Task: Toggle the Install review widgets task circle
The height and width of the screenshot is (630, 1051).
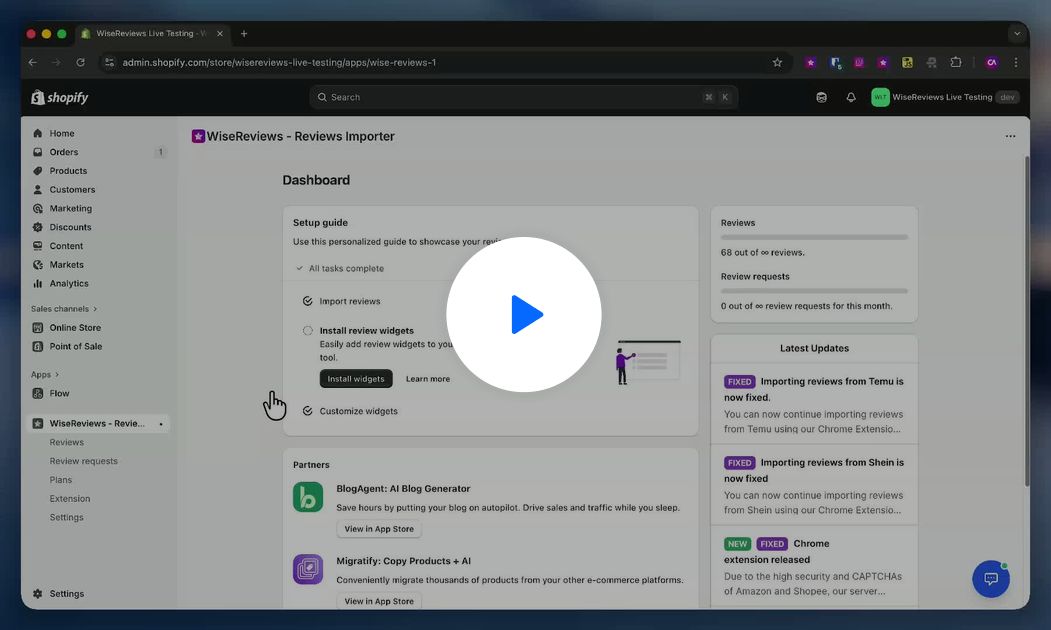Action: (x=308, y=330)
